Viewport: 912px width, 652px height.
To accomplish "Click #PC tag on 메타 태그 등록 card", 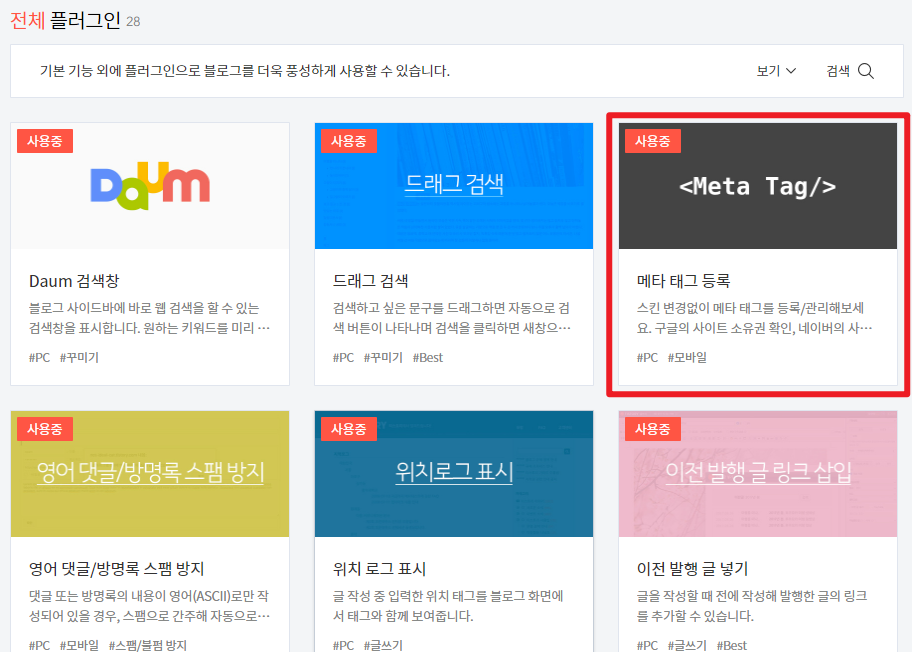I will (x=647, y=358).
